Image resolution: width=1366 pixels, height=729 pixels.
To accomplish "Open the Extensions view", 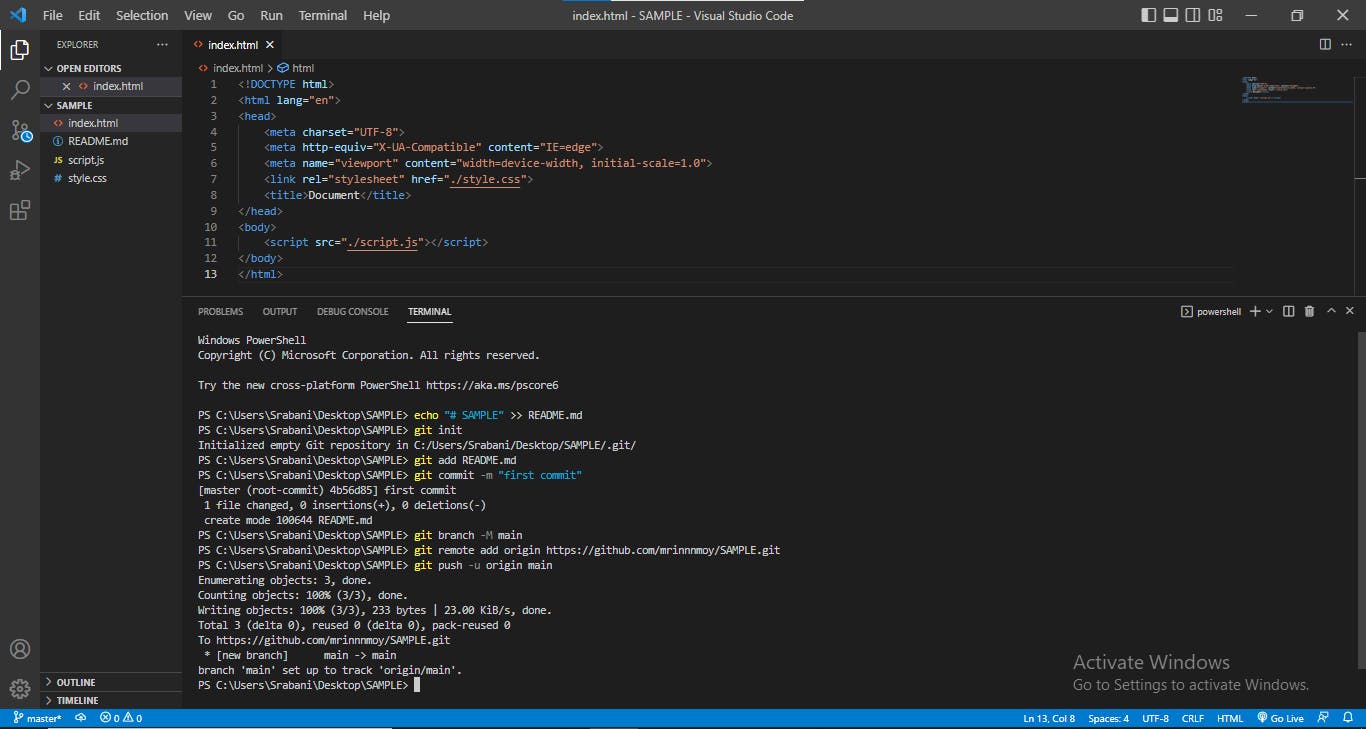I will pyautogui.click(x=19, y=210).
